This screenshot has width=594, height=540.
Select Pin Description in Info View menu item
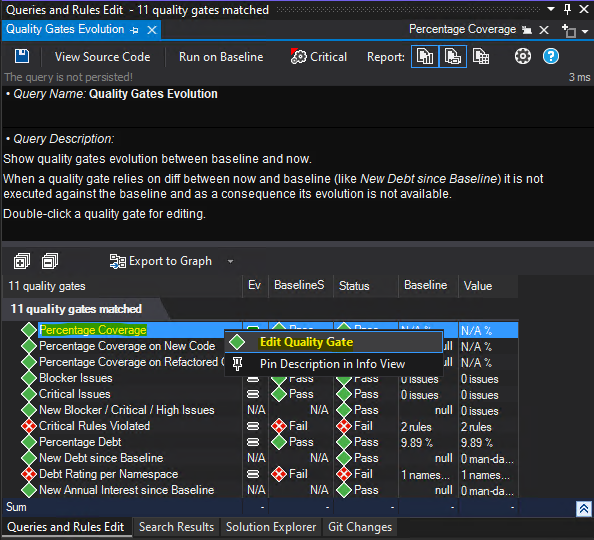334,364
